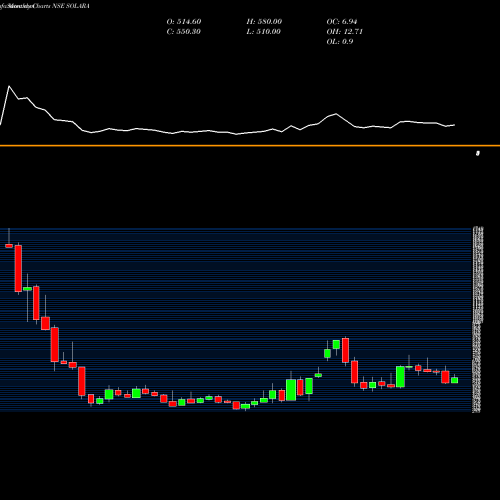Click the high price value H: 580.00
The height and width of the screenshot is (500, 500).
coord(264,22)
